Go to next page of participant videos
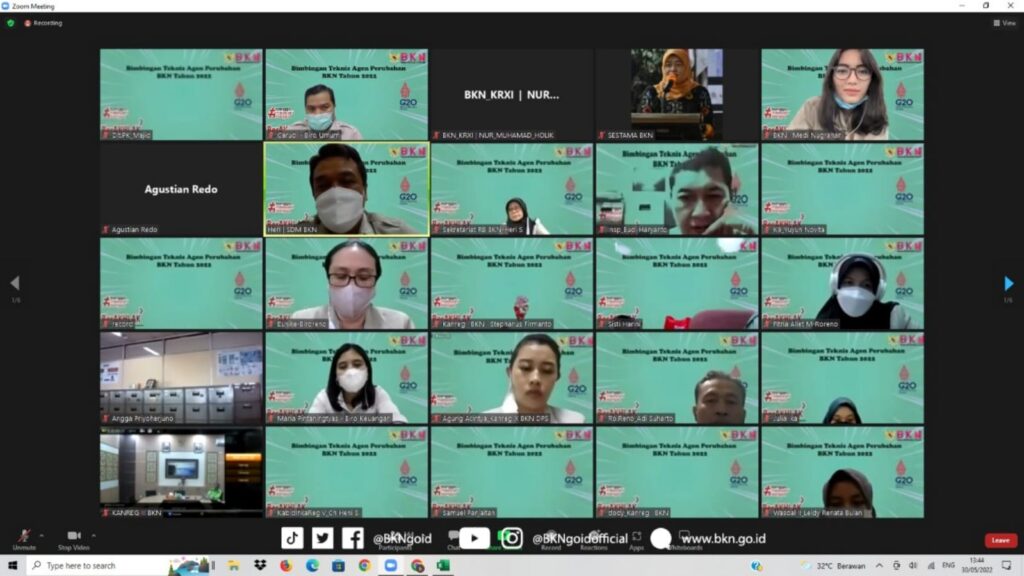 tap(1009, 284)
